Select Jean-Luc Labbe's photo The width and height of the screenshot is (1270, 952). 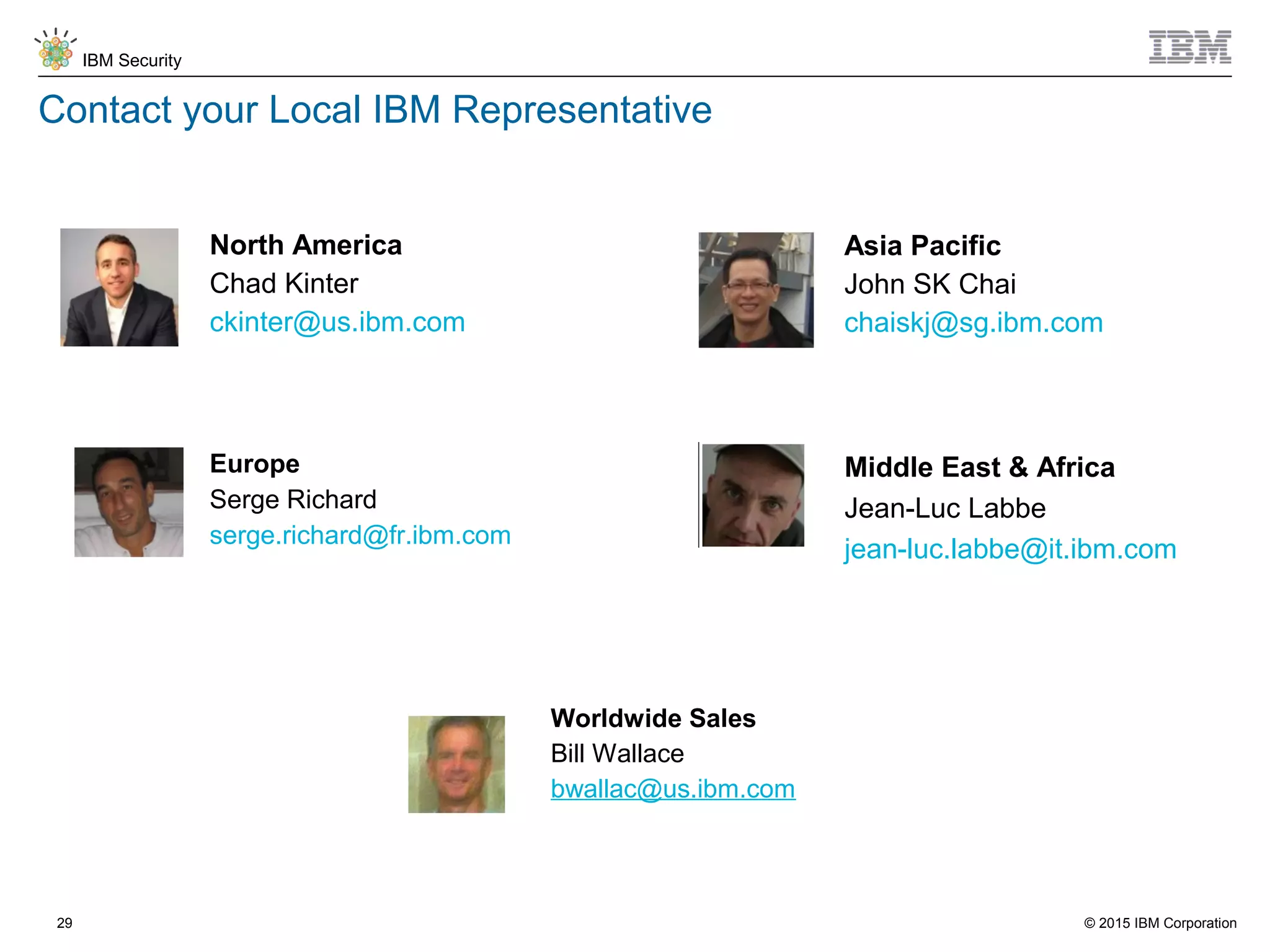click(x=753, y=495)
